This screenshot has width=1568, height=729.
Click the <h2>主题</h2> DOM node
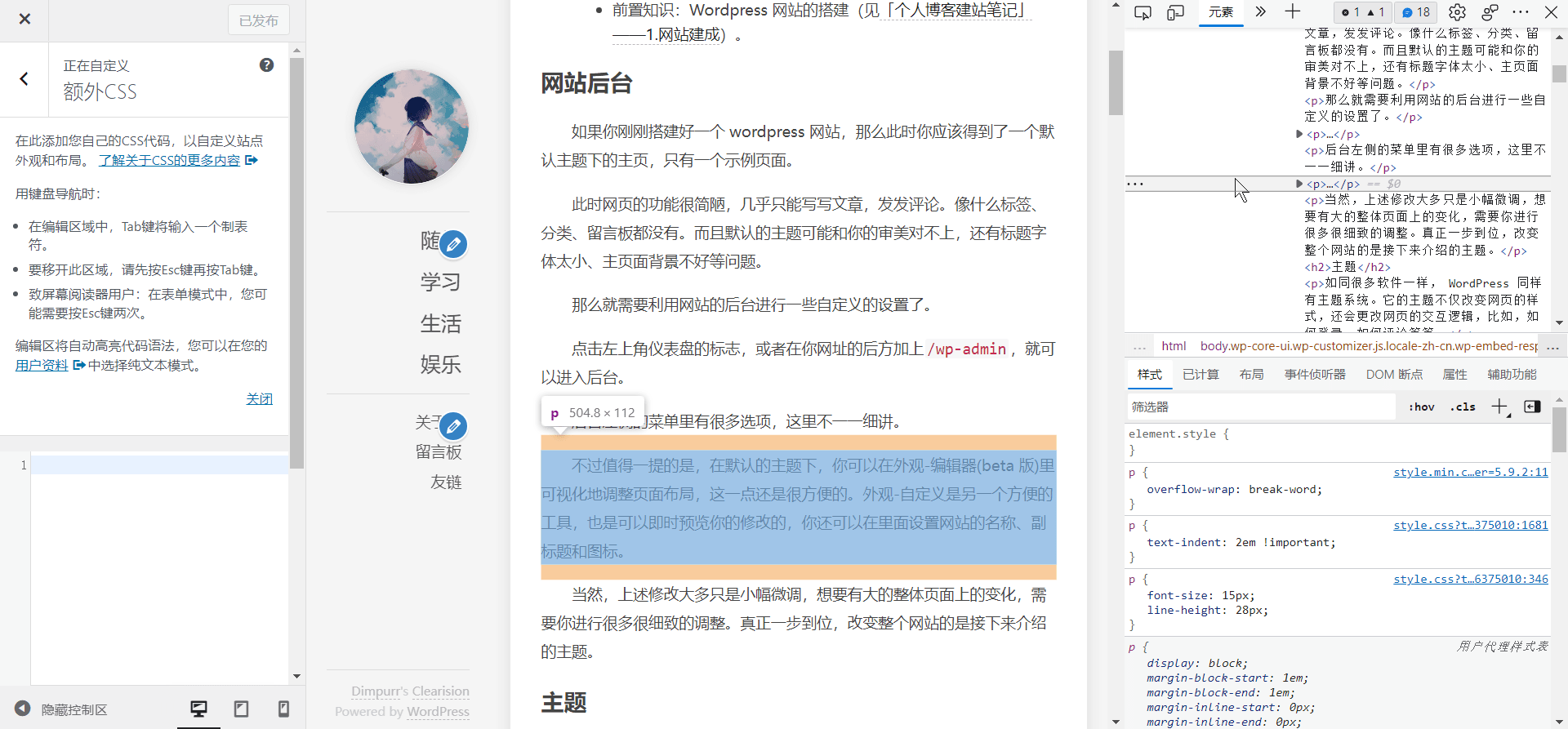1347,267
